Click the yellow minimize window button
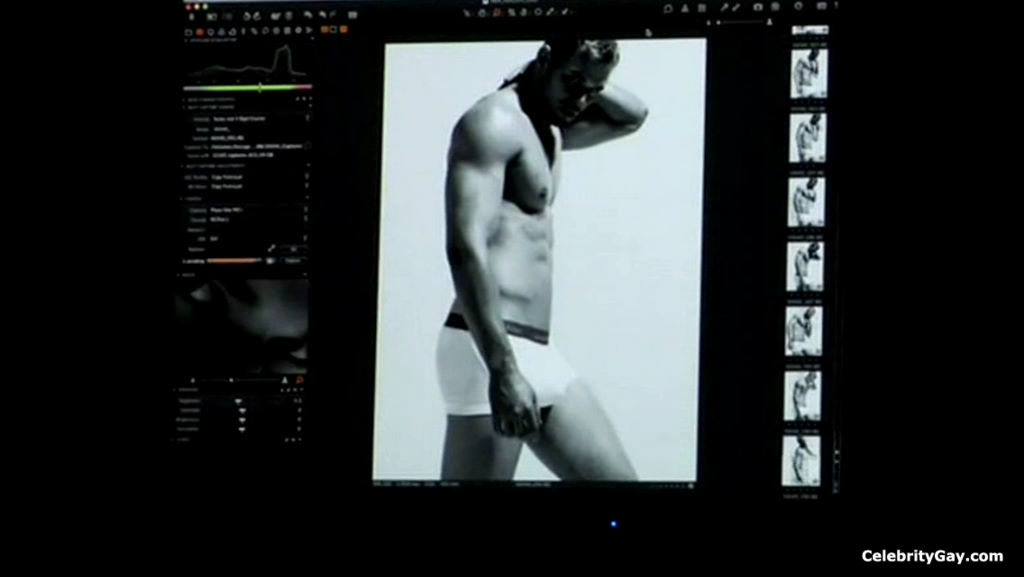 tap(197, 7)
